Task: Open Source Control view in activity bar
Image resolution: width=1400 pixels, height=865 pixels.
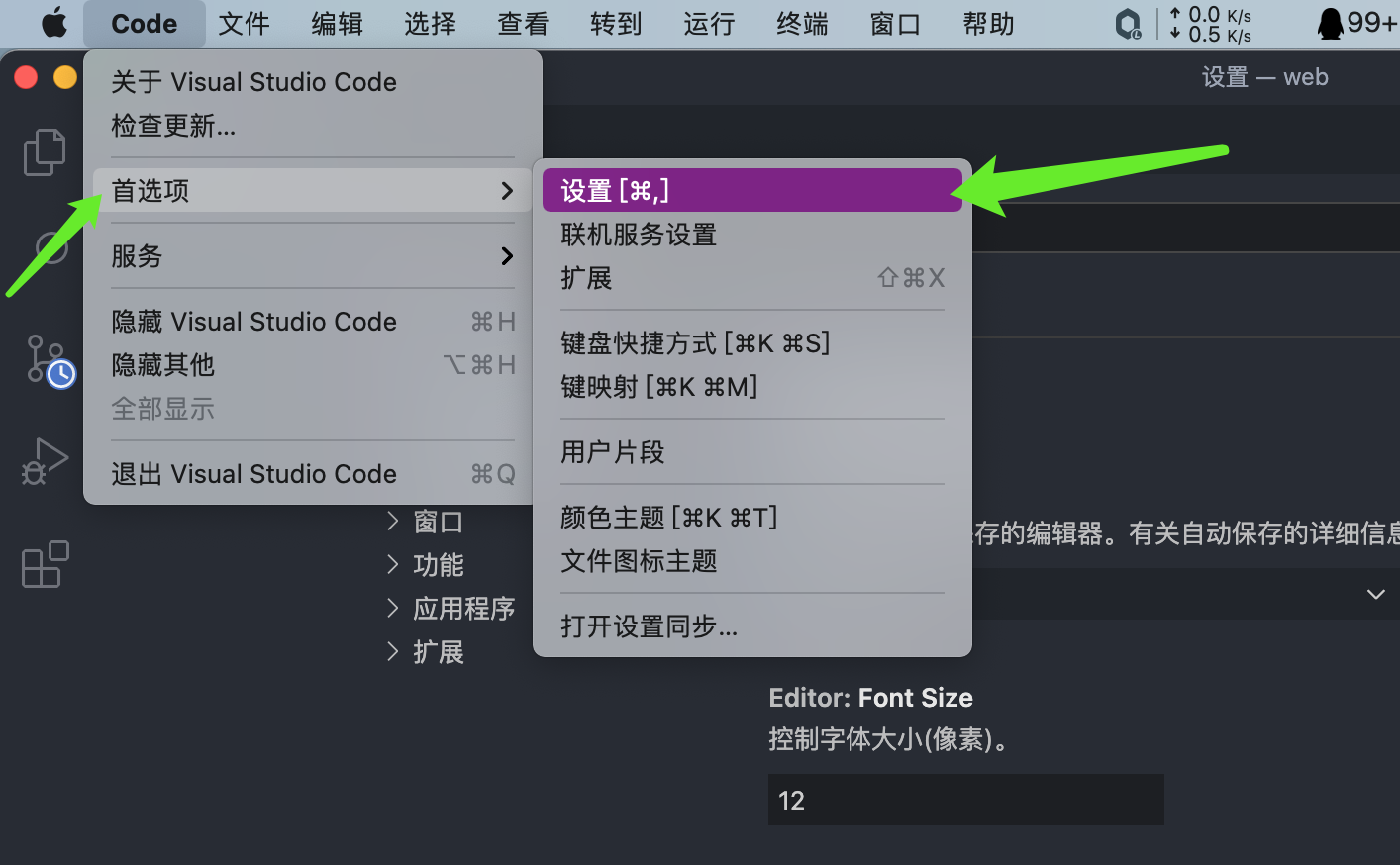Action: click(50, 360)
